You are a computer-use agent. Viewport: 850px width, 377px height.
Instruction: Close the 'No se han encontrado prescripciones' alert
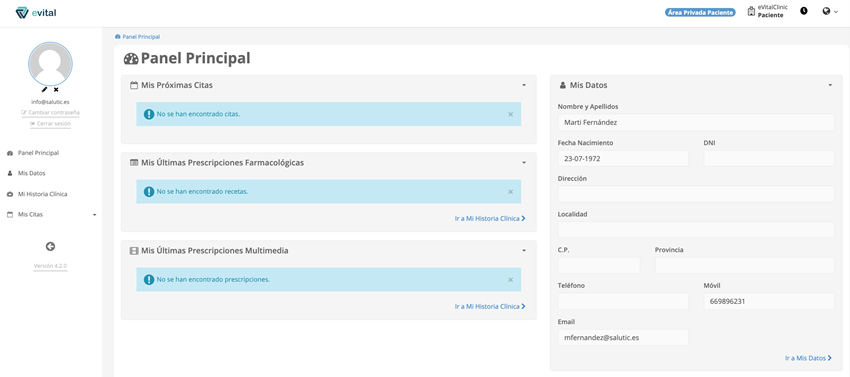(x=510, y=280)
